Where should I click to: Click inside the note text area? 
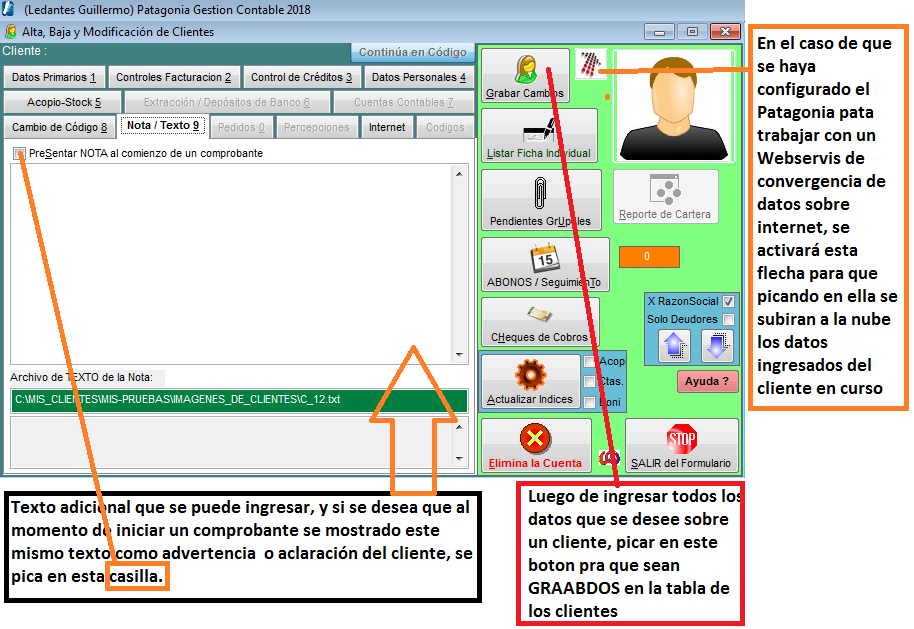click(231, 264)
